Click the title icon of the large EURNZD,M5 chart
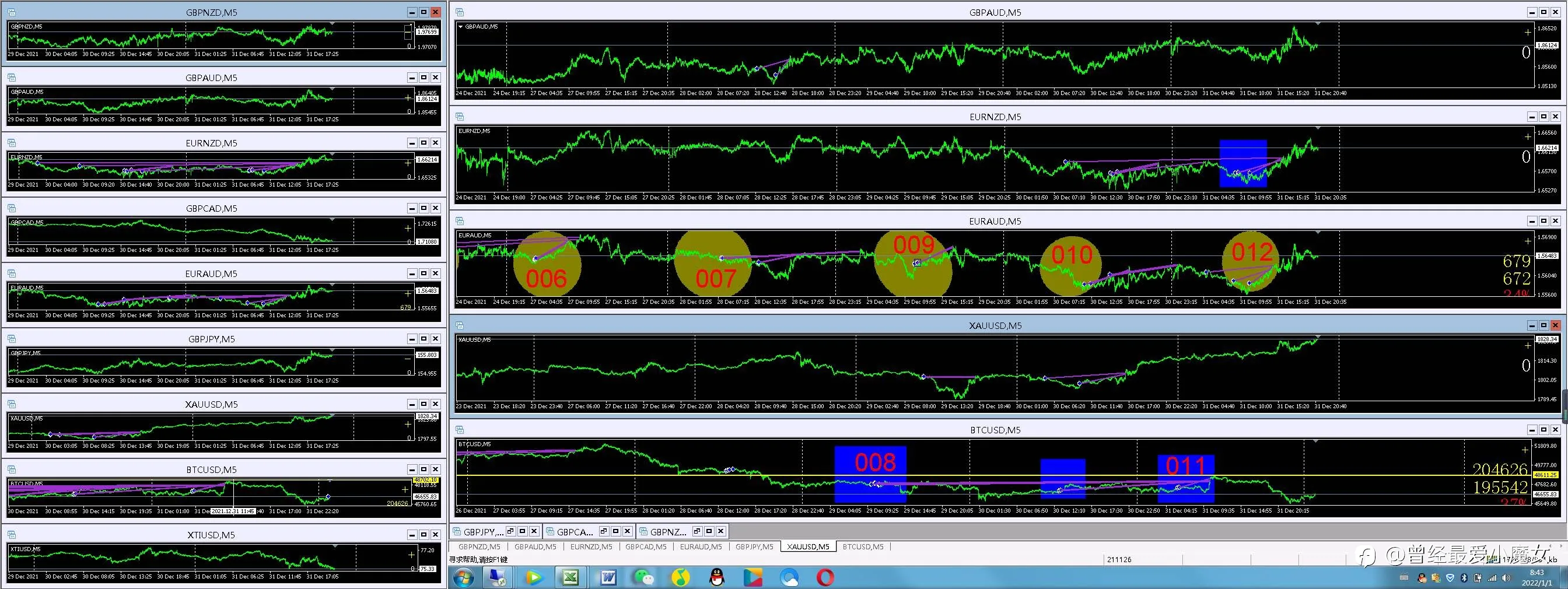1568x589 pixels. (460, 117)
